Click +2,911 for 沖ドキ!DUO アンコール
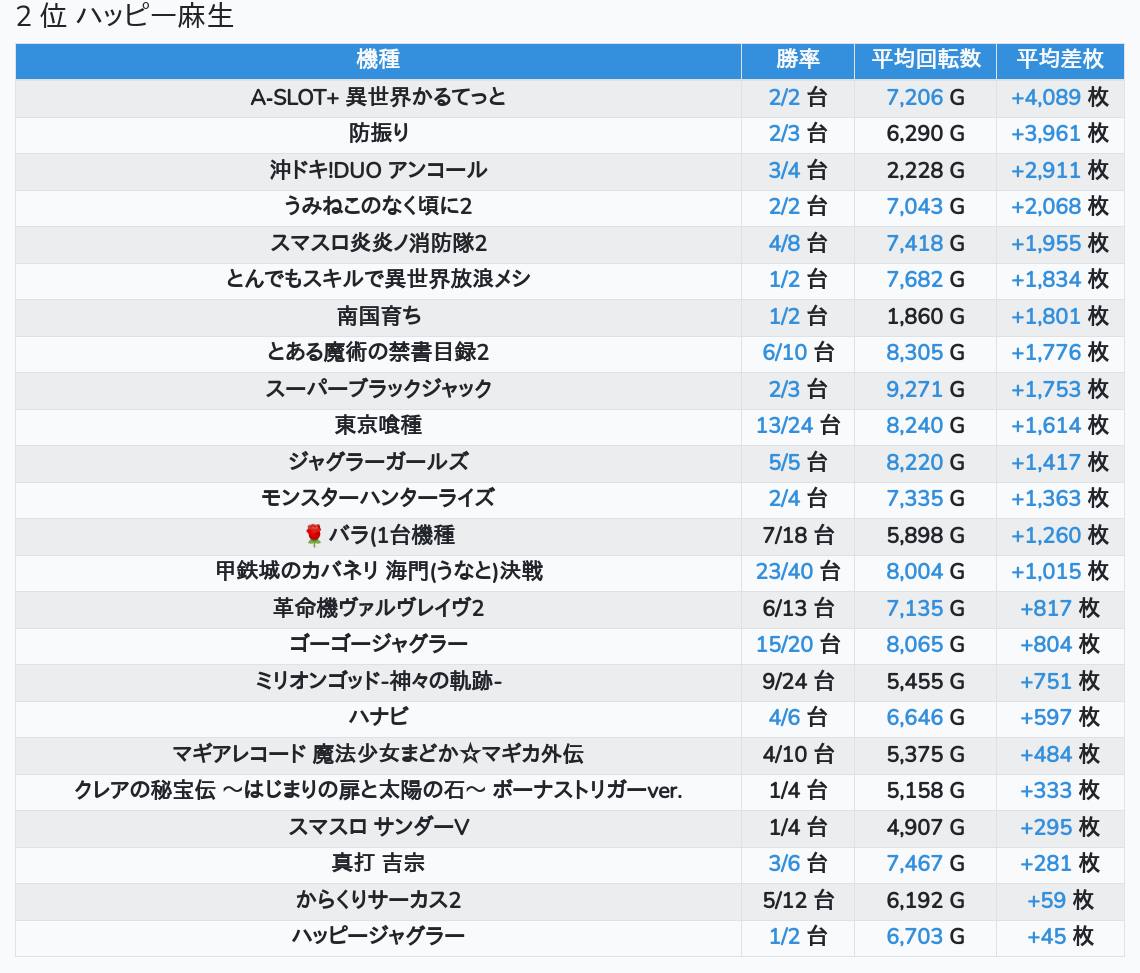This screenshot has width=1140, height=973. [1045, 170]
